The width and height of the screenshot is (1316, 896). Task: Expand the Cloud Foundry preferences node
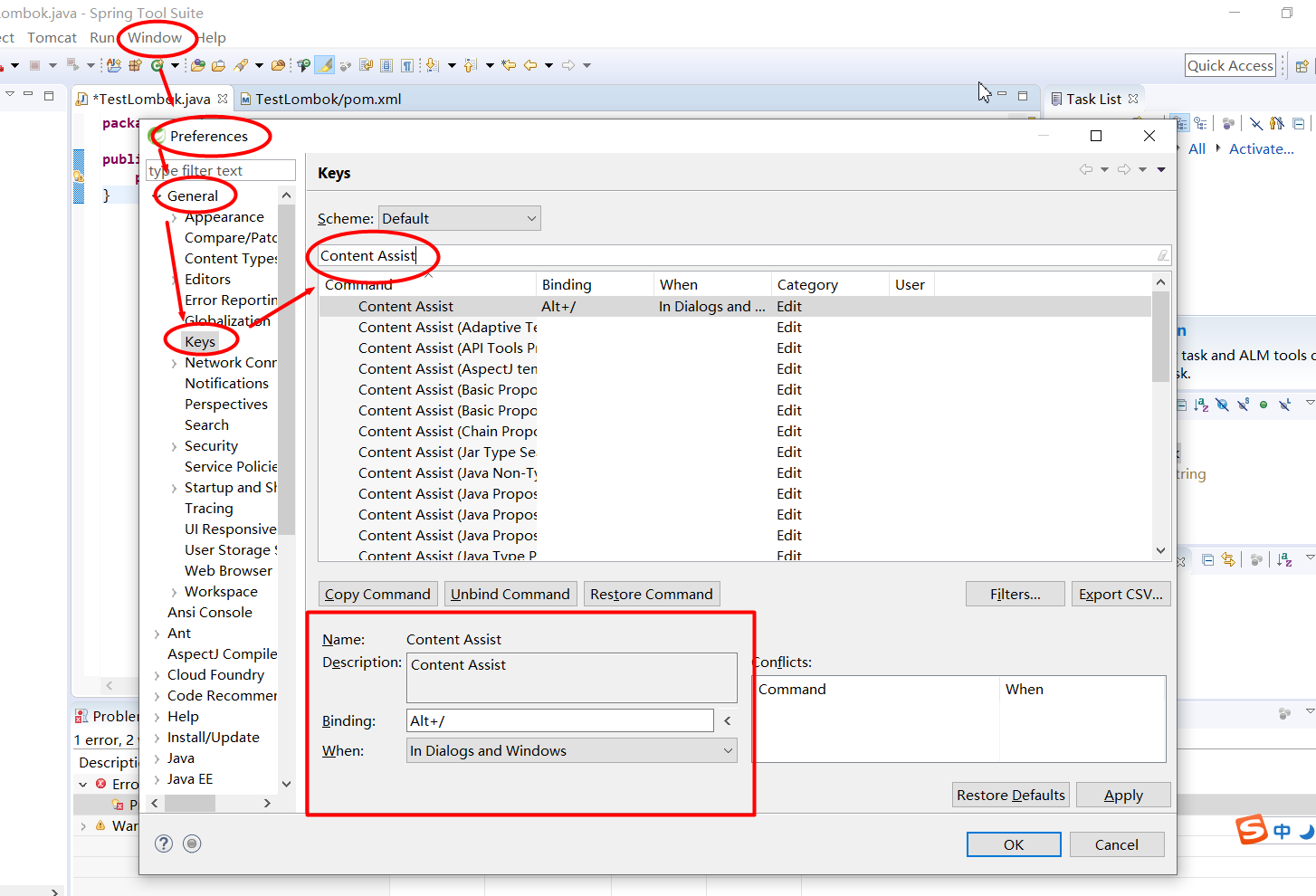click(x=157, y=675)
